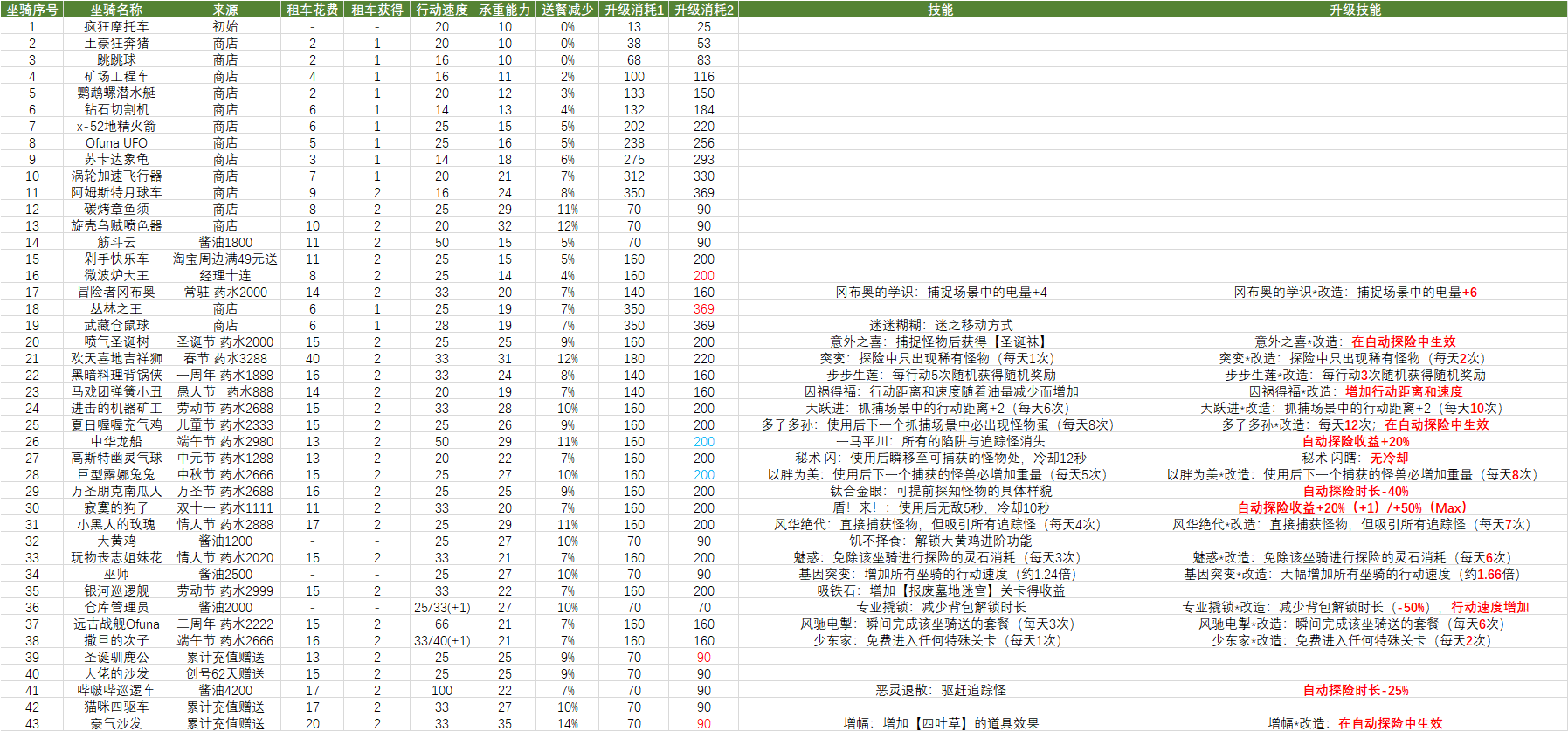Select the 猫咪四驱车 name cell
This screenshot has width=1568, height=731.
click(116, 707)
